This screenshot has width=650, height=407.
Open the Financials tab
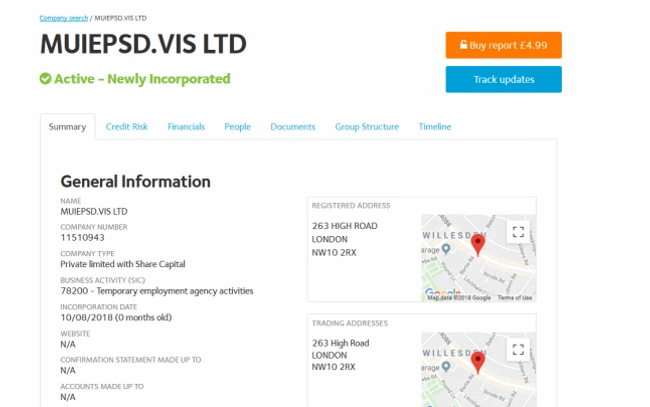[x=186, y=127]
